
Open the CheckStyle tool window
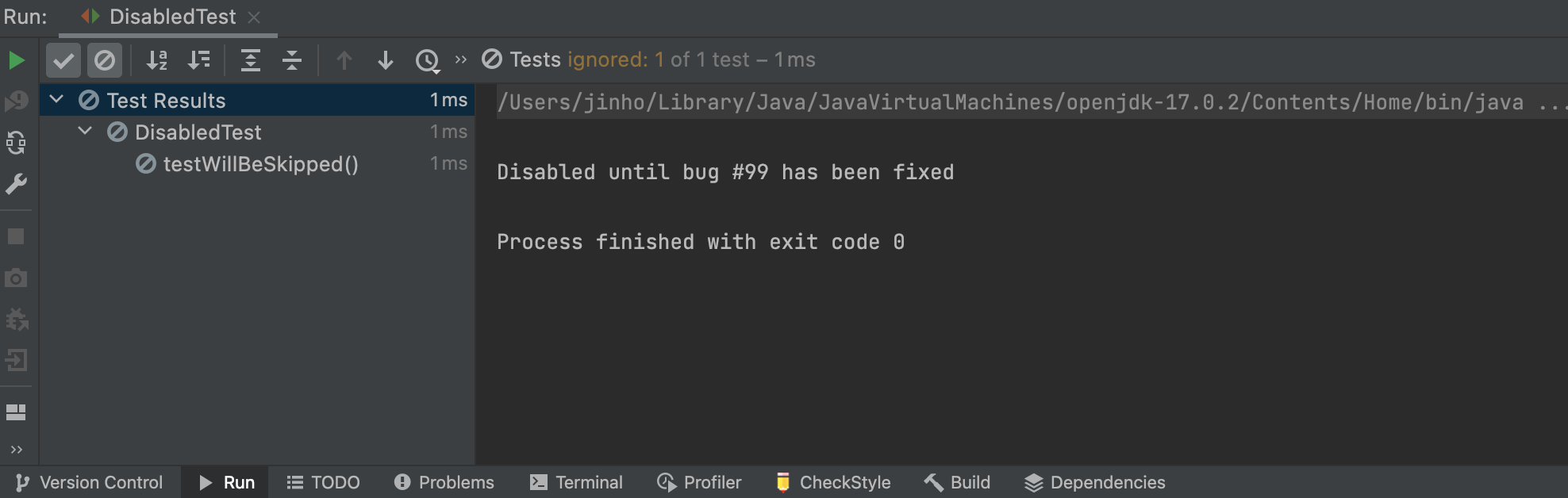pos(833,482)
